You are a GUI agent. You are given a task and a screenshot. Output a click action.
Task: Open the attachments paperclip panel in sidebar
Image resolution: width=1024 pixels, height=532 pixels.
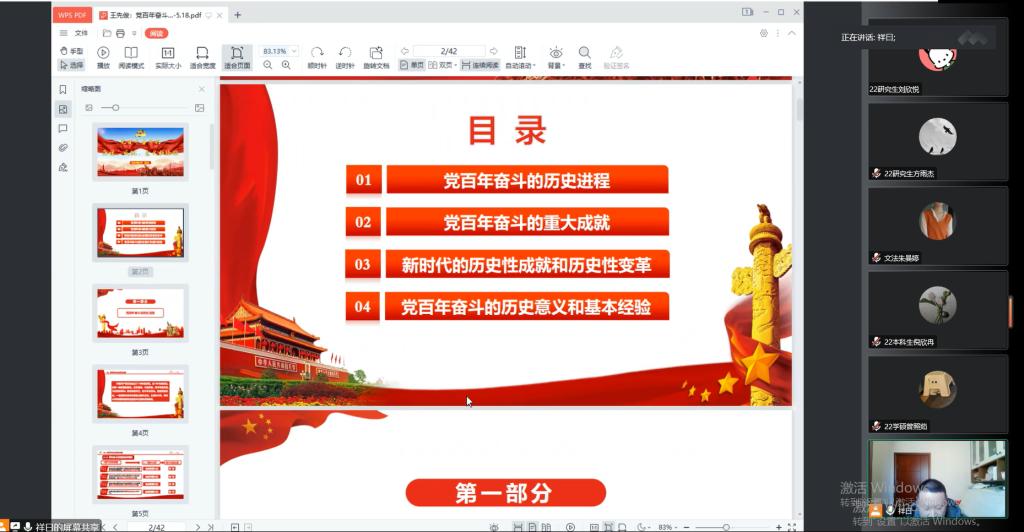coord(63,148)
